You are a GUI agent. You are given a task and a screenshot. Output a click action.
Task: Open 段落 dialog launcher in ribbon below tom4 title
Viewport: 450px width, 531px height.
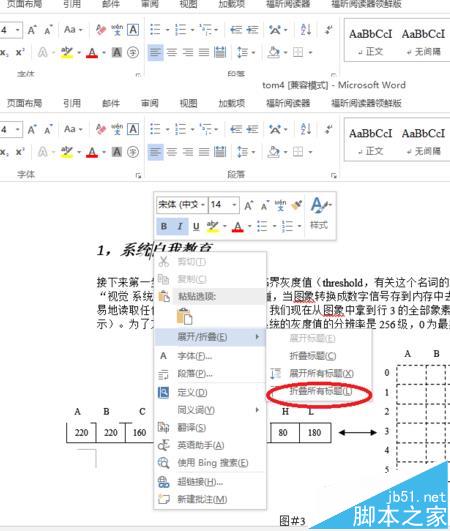(334, 175)
